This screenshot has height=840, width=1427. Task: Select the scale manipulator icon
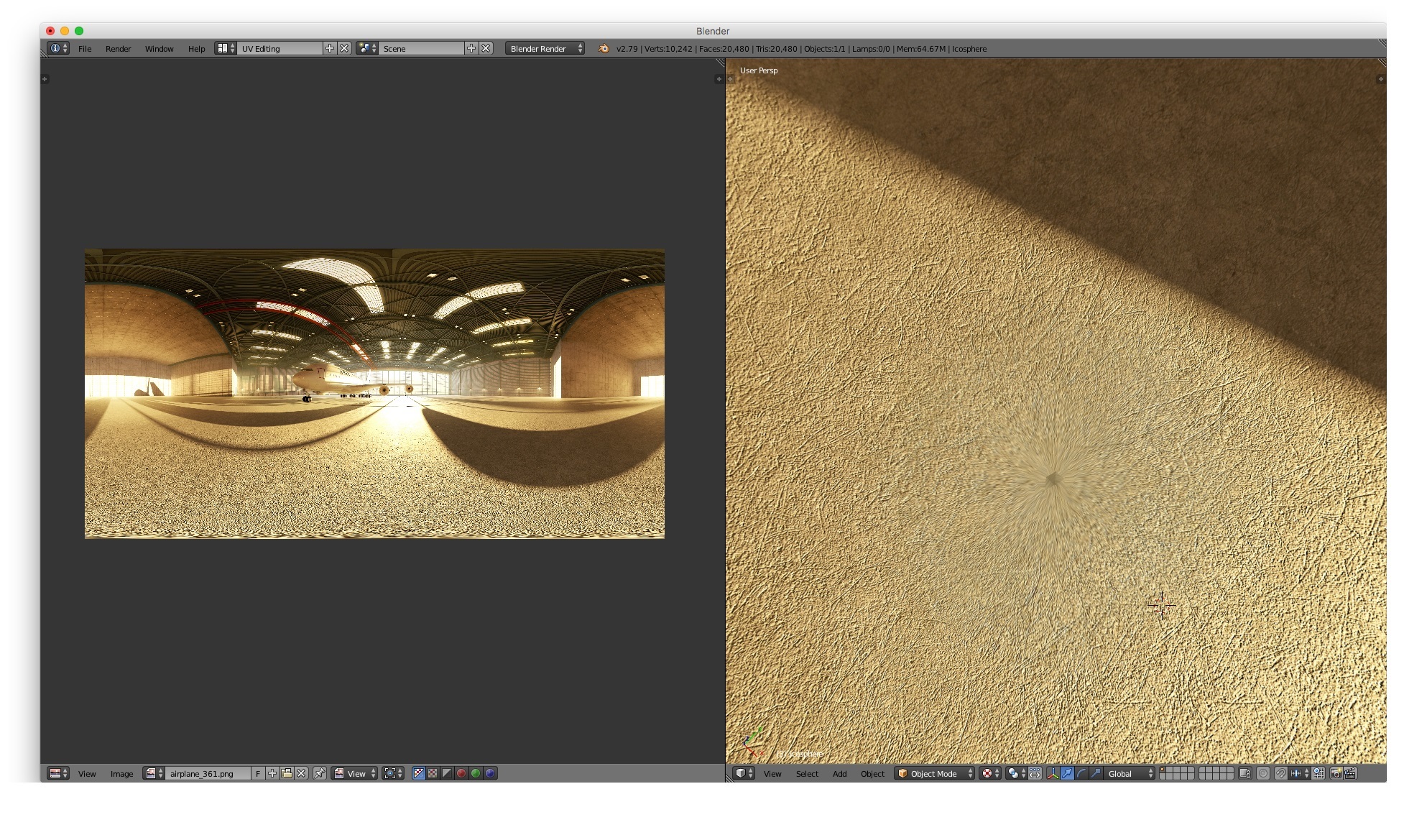click(x=1096, y=773)
